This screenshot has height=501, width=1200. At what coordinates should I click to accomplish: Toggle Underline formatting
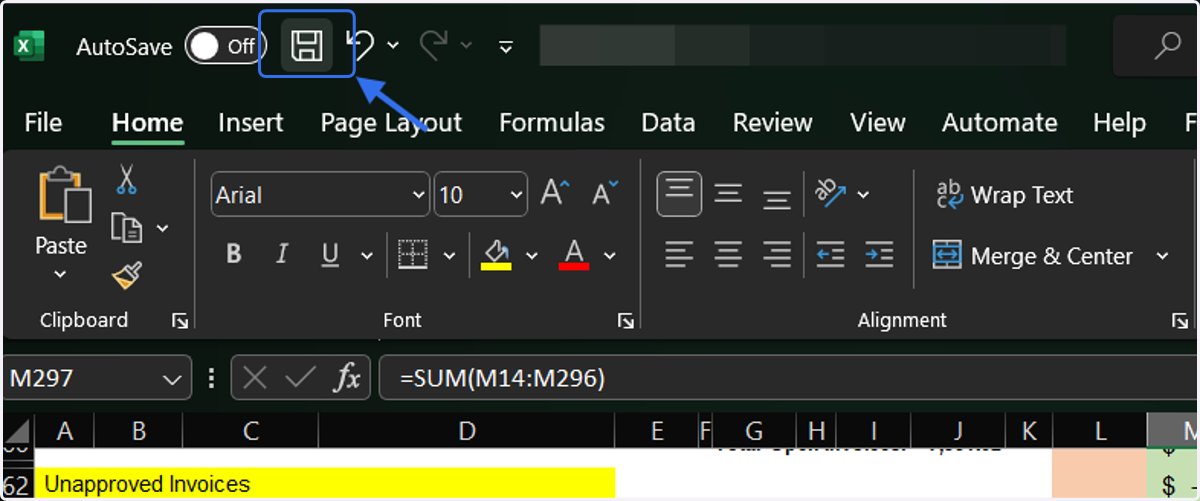331,255
